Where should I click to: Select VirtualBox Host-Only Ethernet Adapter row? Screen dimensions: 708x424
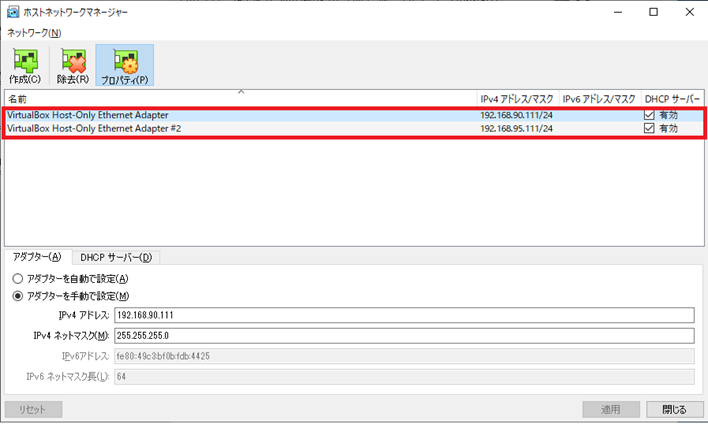(x=354, y=115)
